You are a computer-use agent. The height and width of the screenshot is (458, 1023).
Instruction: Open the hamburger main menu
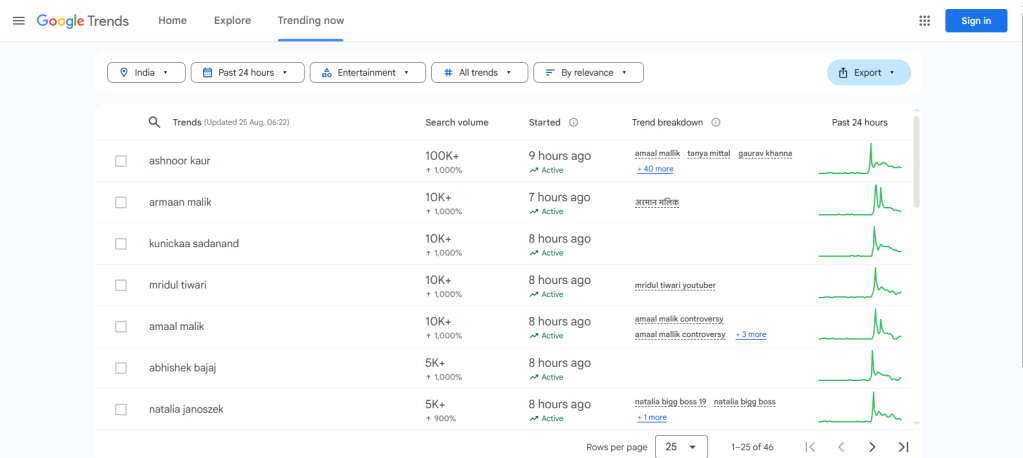[19, 21]
